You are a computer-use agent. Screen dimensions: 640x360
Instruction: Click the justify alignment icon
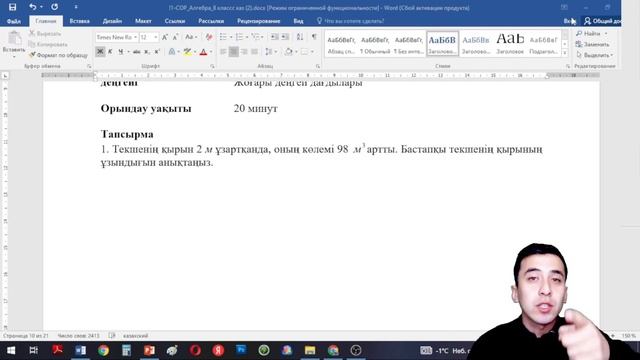tap(254, 51)
